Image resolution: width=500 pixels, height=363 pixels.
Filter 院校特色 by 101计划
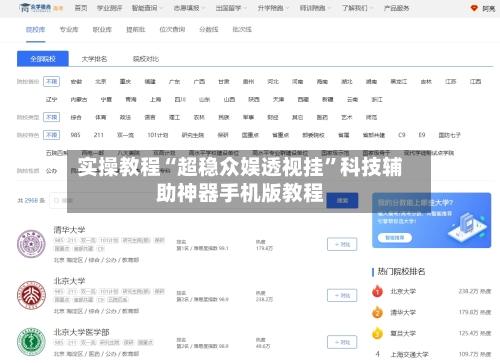[158, 135]
